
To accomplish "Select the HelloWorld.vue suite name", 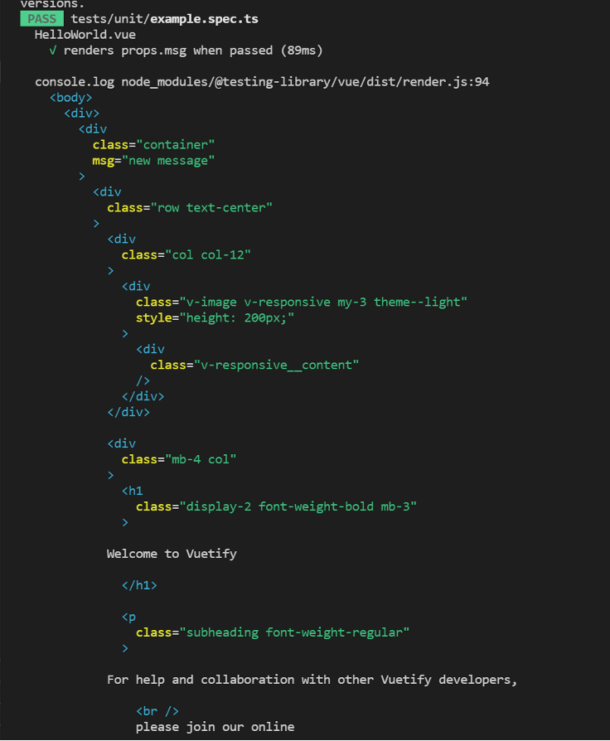I will pyautogui.click(x=85, y=35).
